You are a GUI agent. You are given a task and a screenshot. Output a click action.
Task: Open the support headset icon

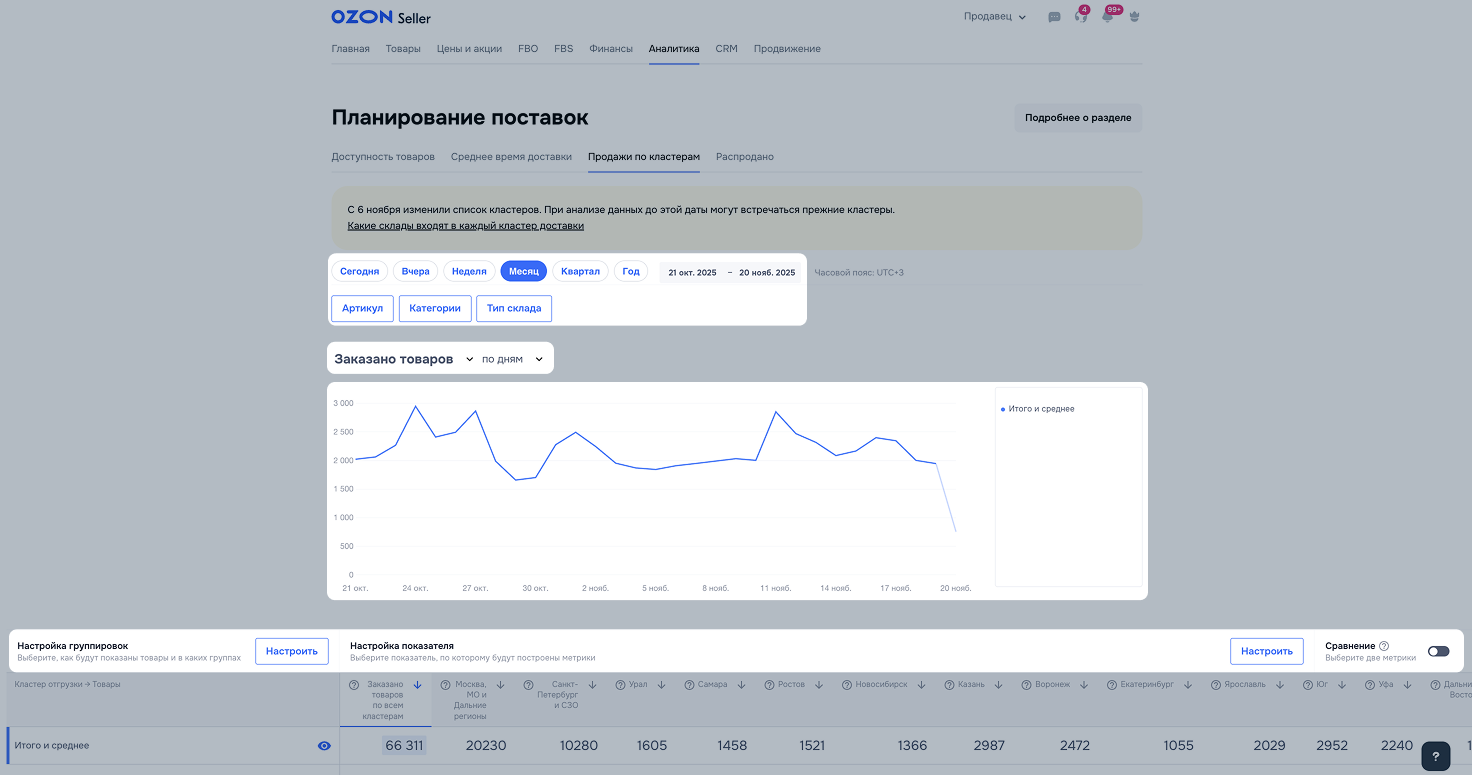click(x=1080, y=17)
